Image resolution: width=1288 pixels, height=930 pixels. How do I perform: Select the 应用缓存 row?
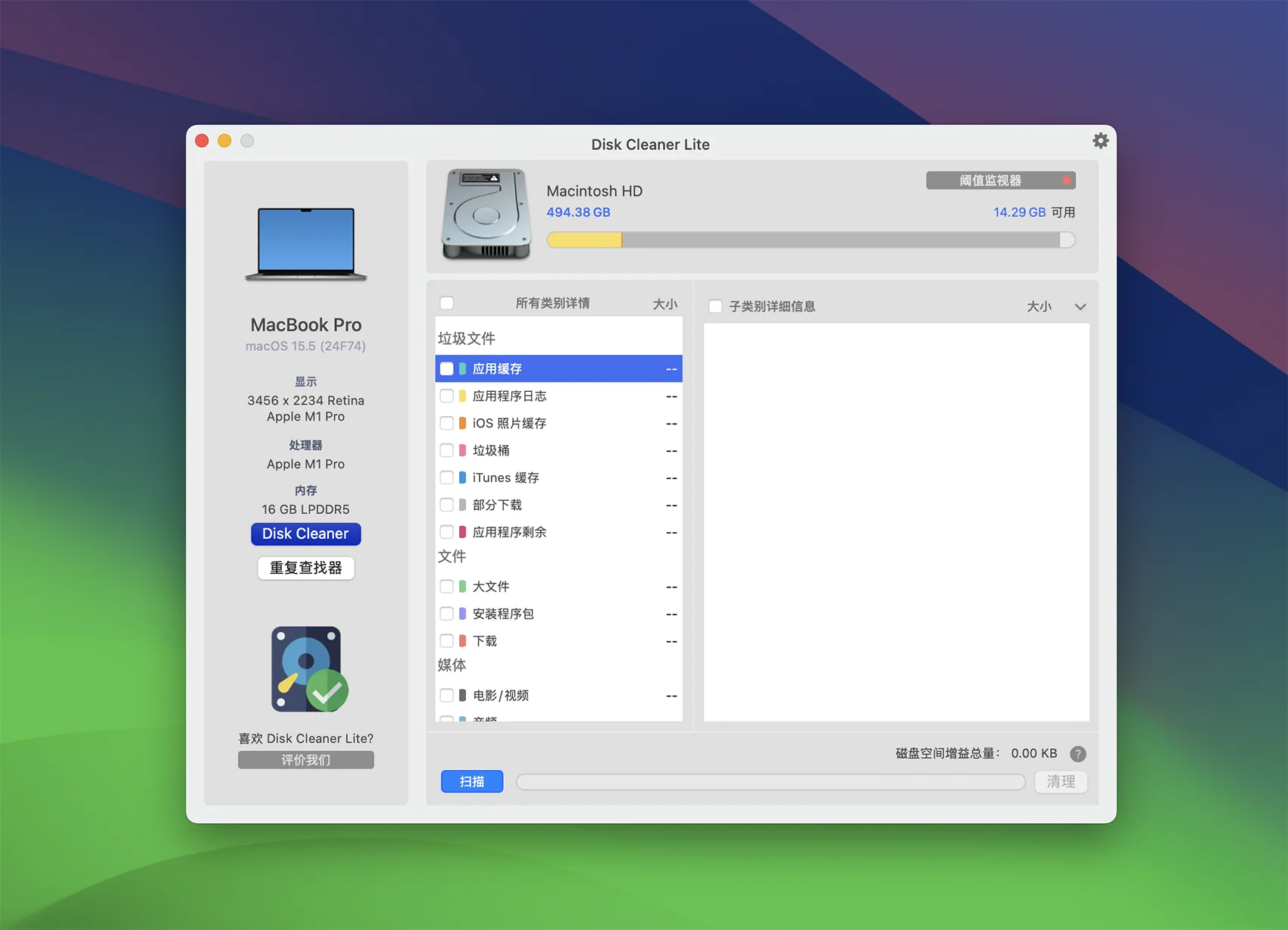[x=559, y=368]
